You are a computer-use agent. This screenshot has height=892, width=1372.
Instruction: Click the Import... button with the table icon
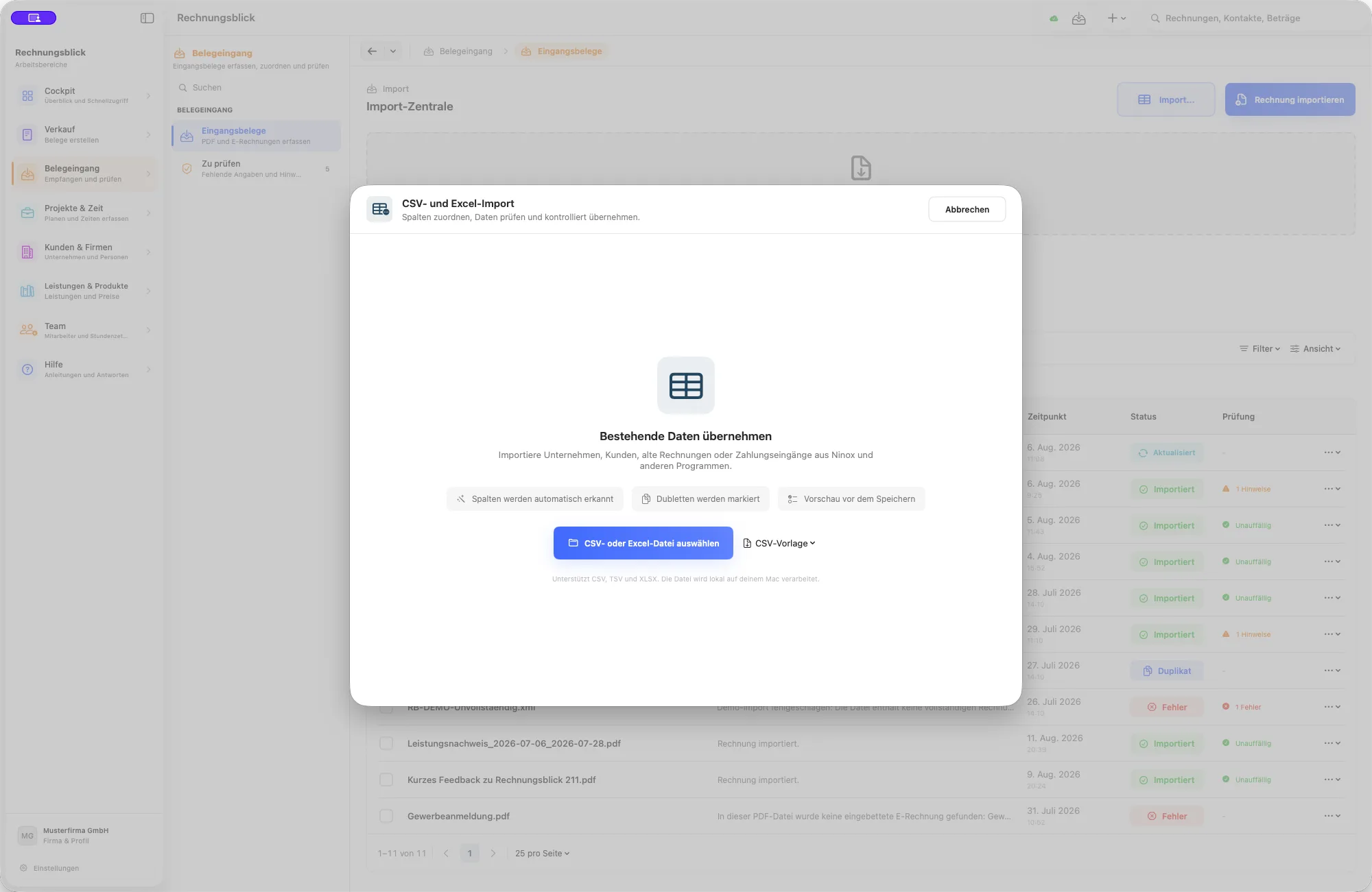pyautogui.click(x=1166, y=99)
